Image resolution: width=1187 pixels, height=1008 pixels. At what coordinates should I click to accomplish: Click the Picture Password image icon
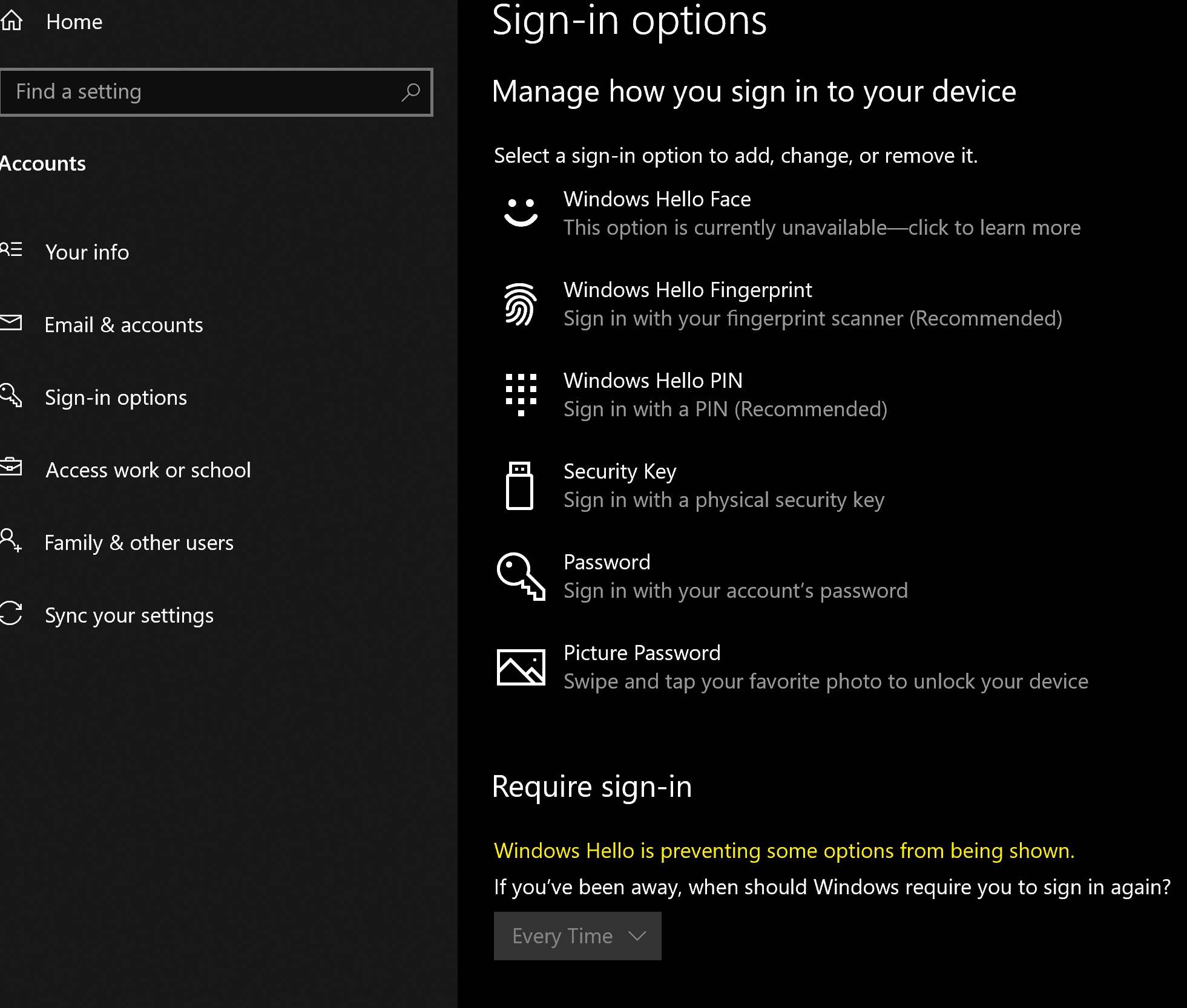click(521, 667)
